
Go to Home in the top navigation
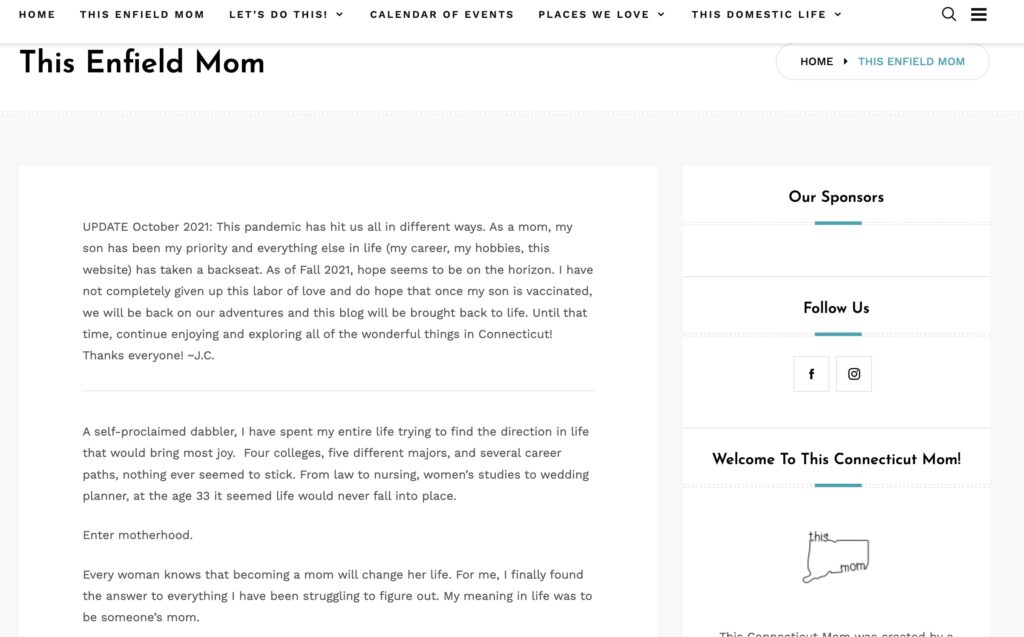37,15
